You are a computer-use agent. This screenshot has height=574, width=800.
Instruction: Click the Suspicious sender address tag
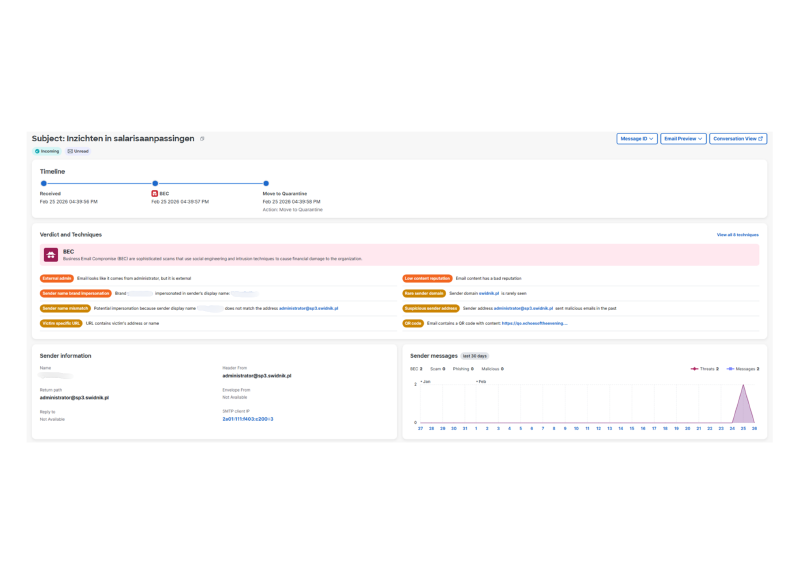click(x=431, y=308)
